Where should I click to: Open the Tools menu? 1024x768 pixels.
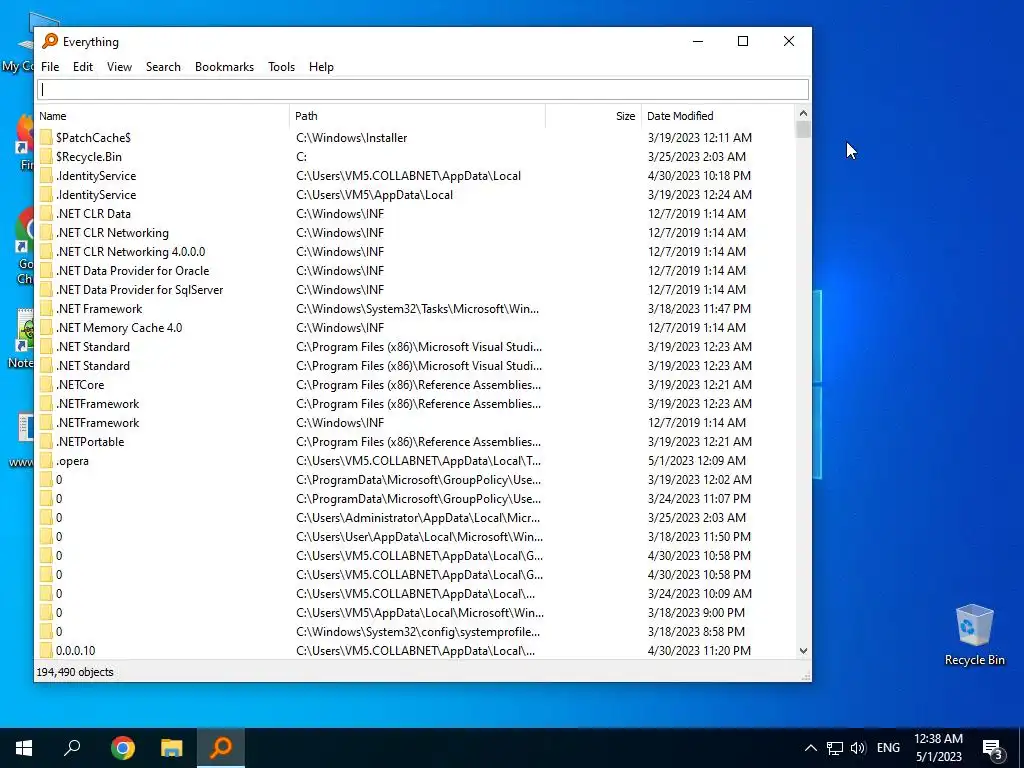pos(281,67)
